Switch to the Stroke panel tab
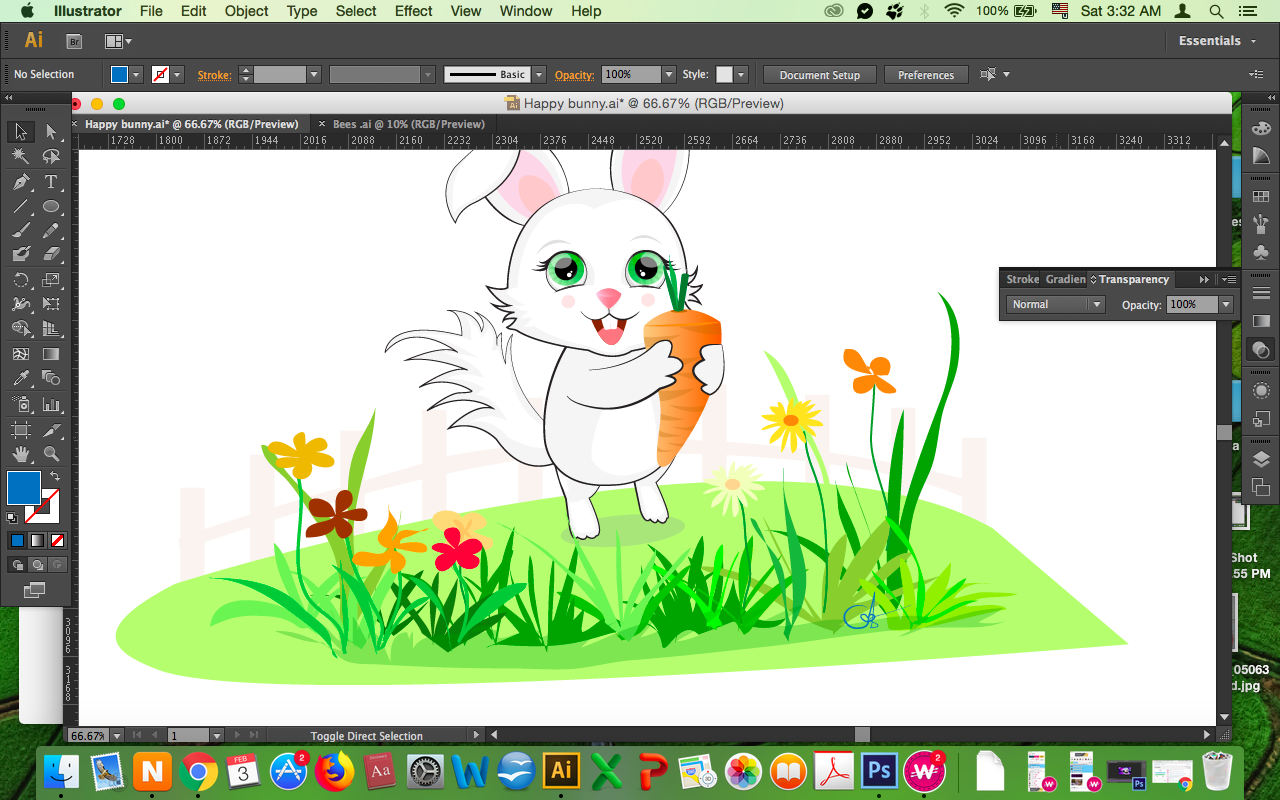Screen dimensions: 1280x800 (x=1022, y=279)
